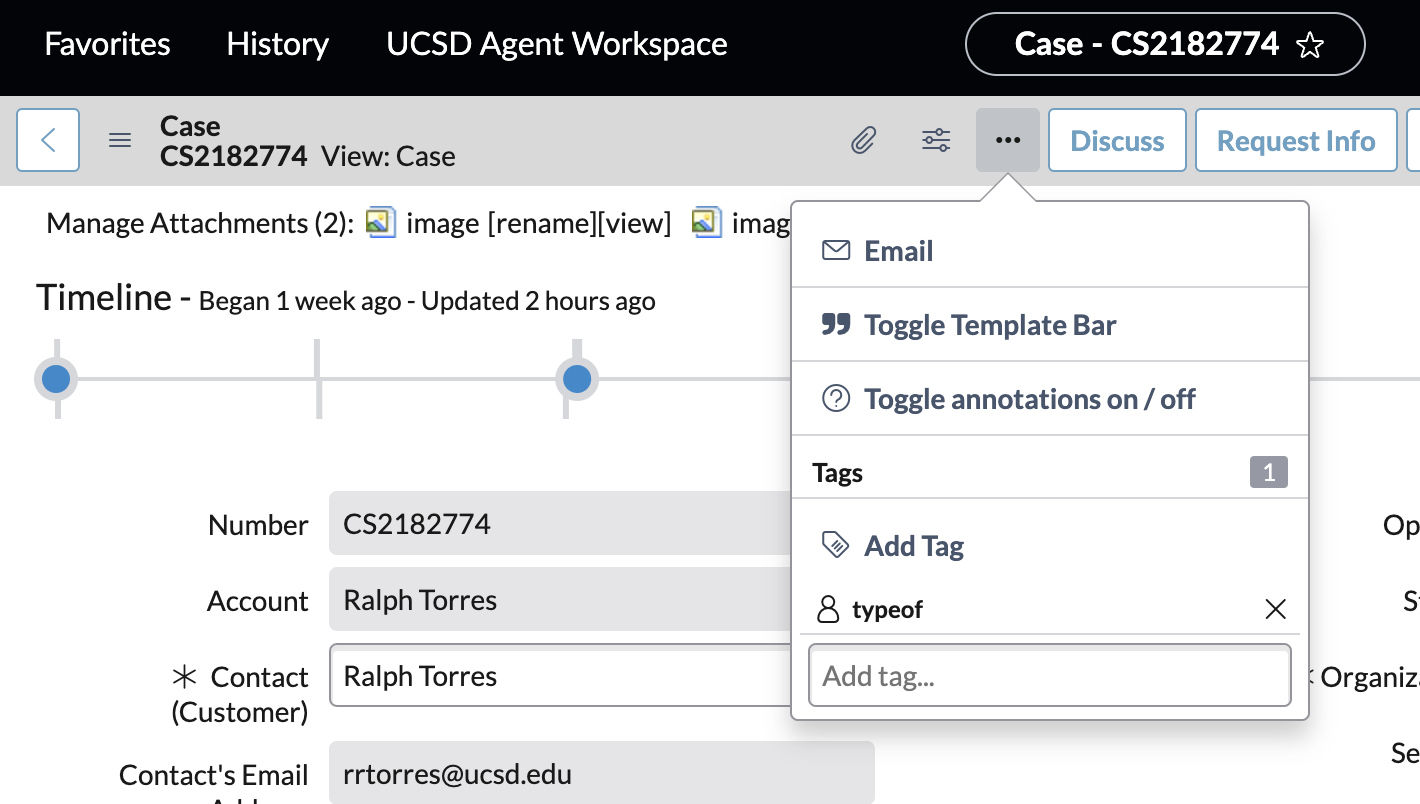The width and height of the screenshot is (1420, 804).
Task: Toggle the Template Bar
Action: (x=989, y=324)
